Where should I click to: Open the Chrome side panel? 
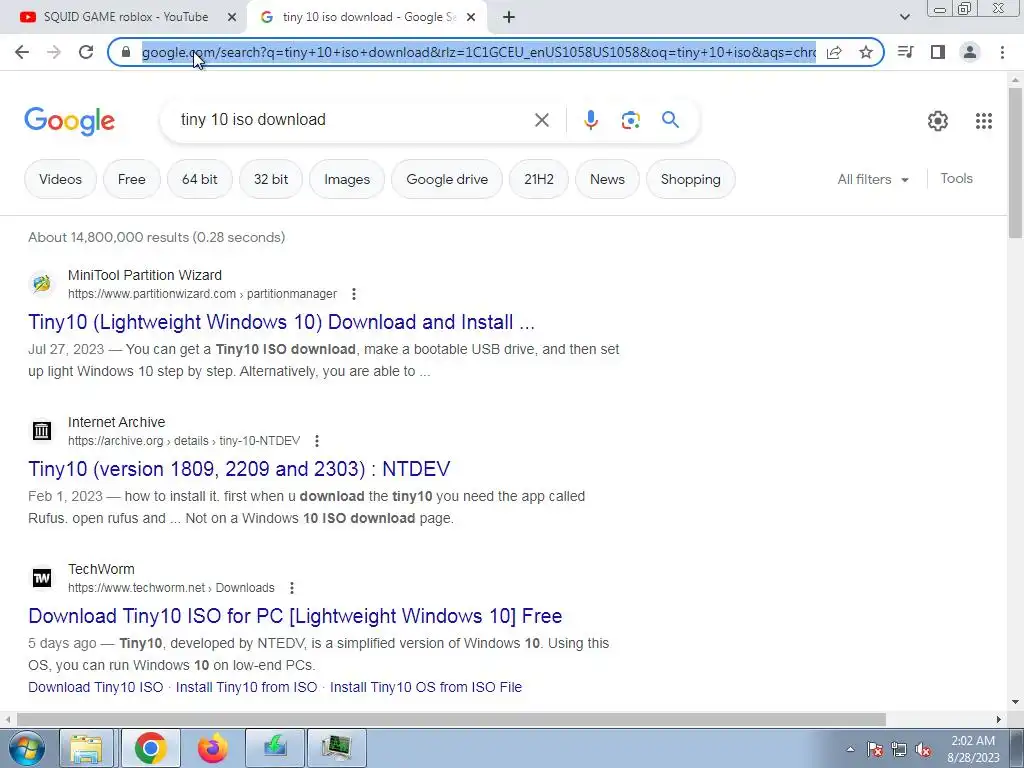pyautogui.click(x=938, y=52)
